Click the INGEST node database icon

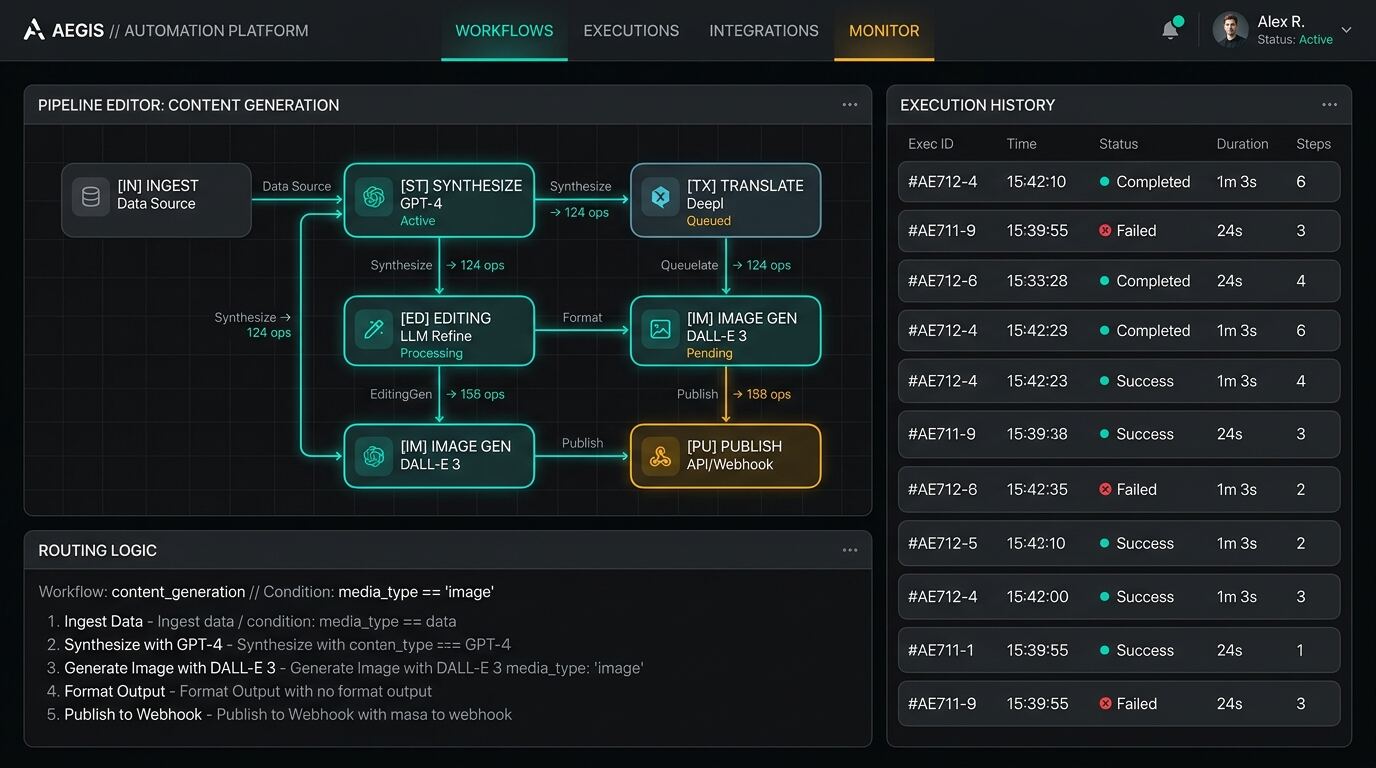pos(91,197)
